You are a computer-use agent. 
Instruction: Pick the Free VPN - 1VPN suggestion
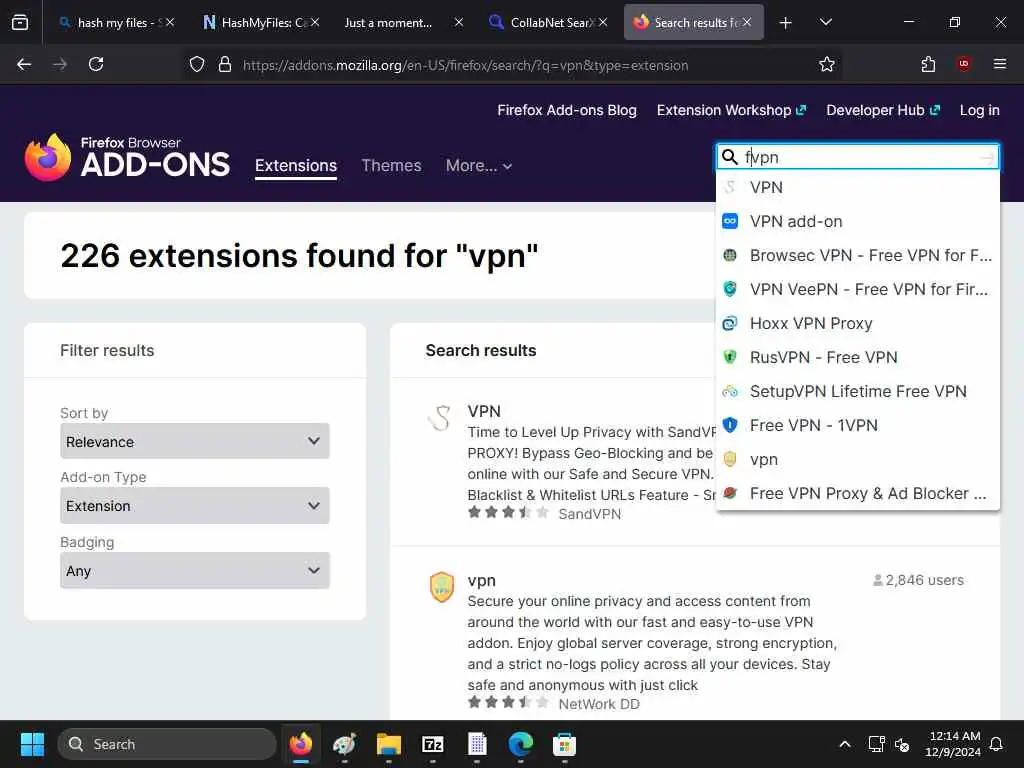pyautogui.click(x=857, y=425)
